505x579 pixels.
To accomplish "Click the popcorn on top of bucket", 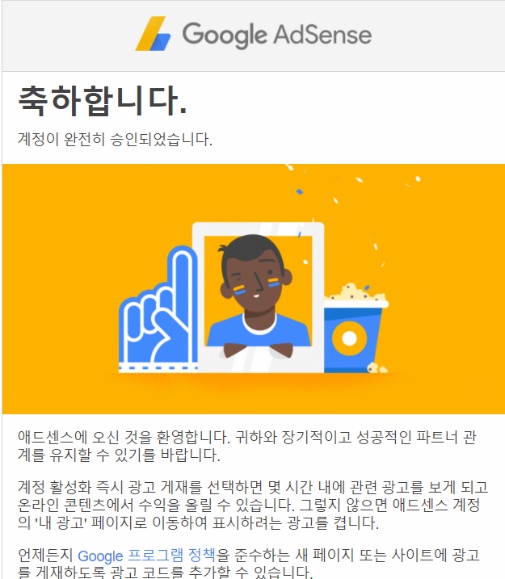I will (x=356, y=294).
